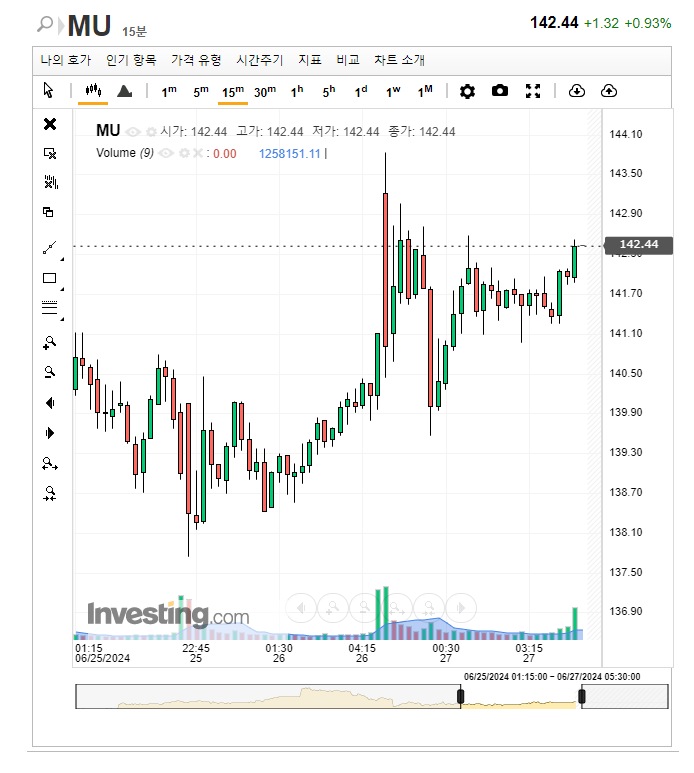Click the MU ticker symbol title
This screenshot has width=694, height=773.
pyautogui.click(x=89, y=26)
